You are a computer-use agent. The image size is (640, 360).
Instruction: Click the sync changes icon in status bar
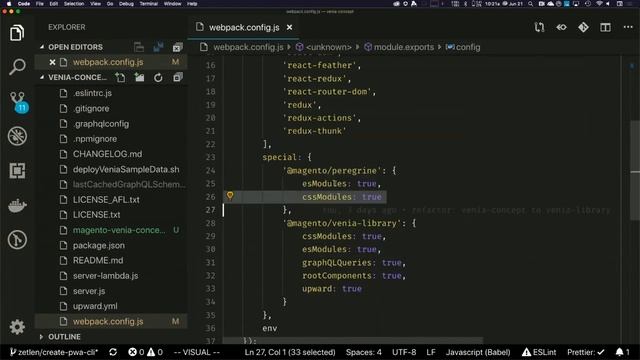point(113,352)
